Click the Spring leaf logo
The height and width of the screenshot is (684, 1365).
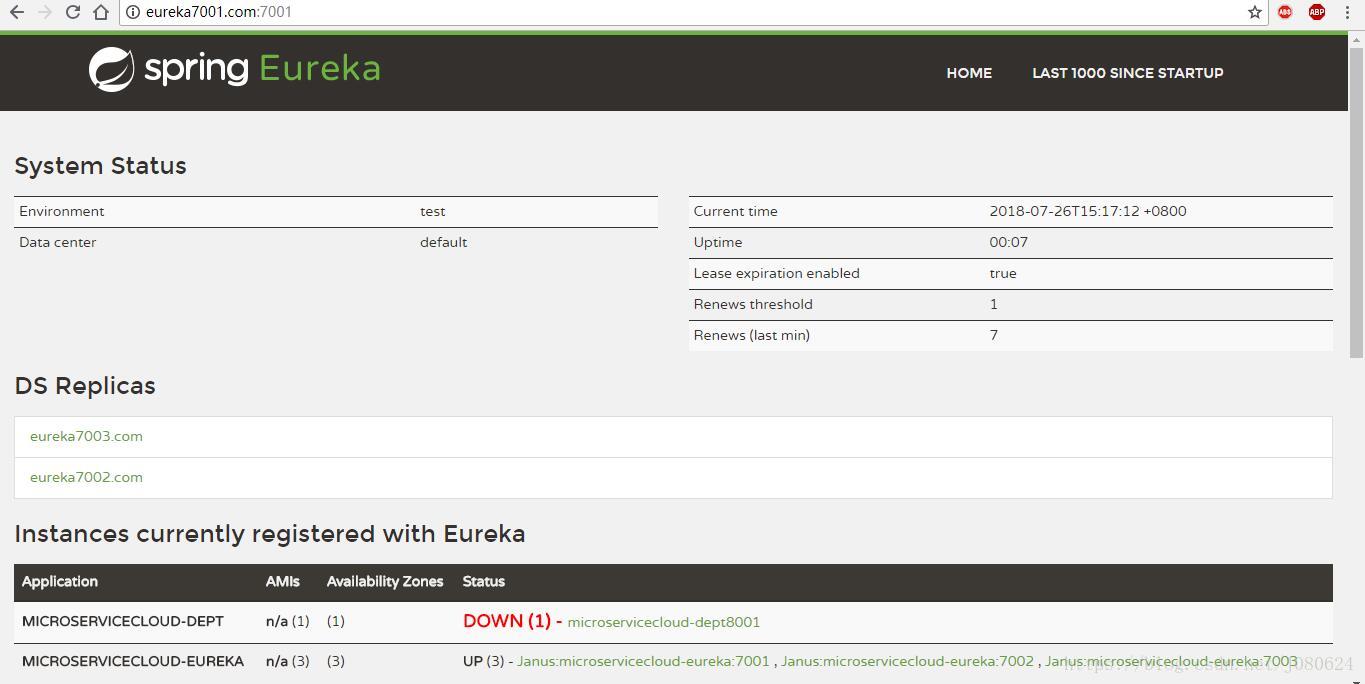pos(111,70)
